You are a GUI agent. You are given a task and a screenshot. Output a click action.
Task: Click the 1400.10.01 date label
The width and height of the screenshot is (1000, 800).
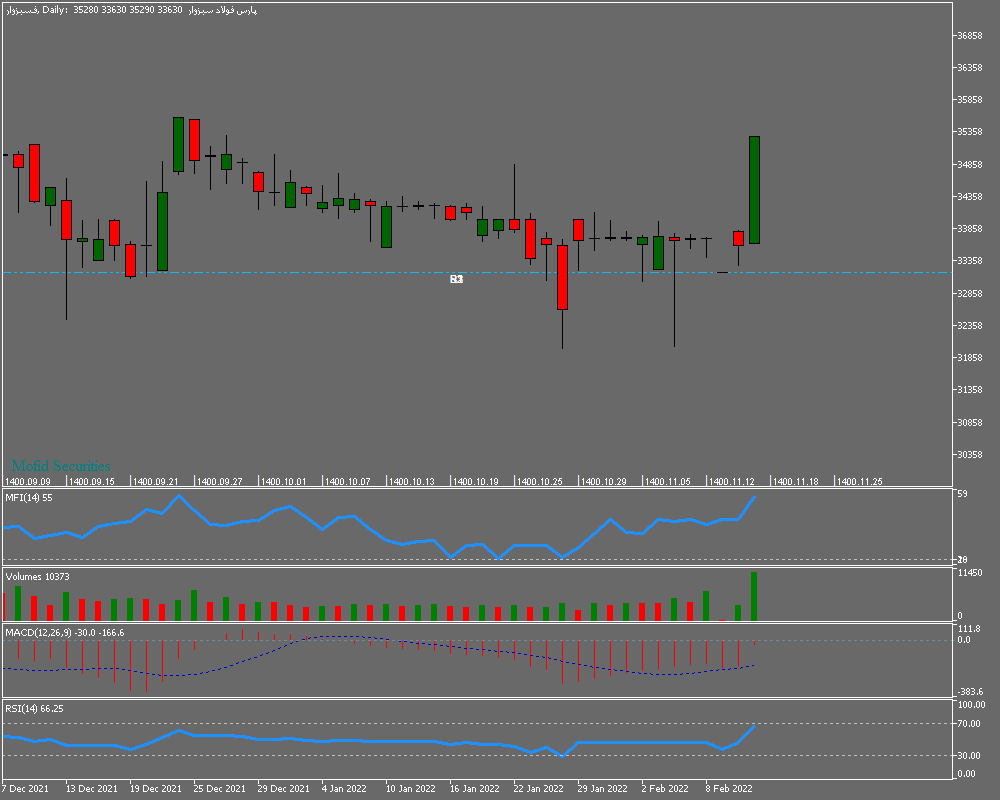coord(284,482)
